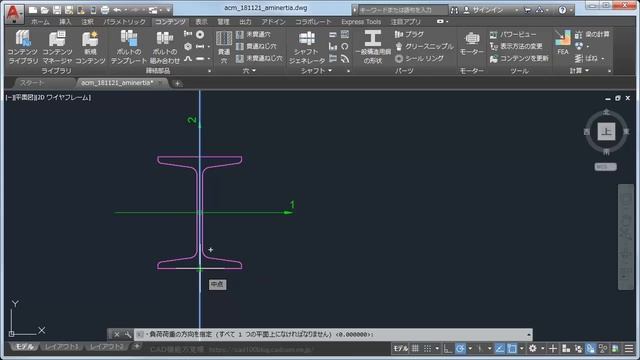Open the Content Library (コンテンツ ライブラリ) tool

tap(23, 47)
